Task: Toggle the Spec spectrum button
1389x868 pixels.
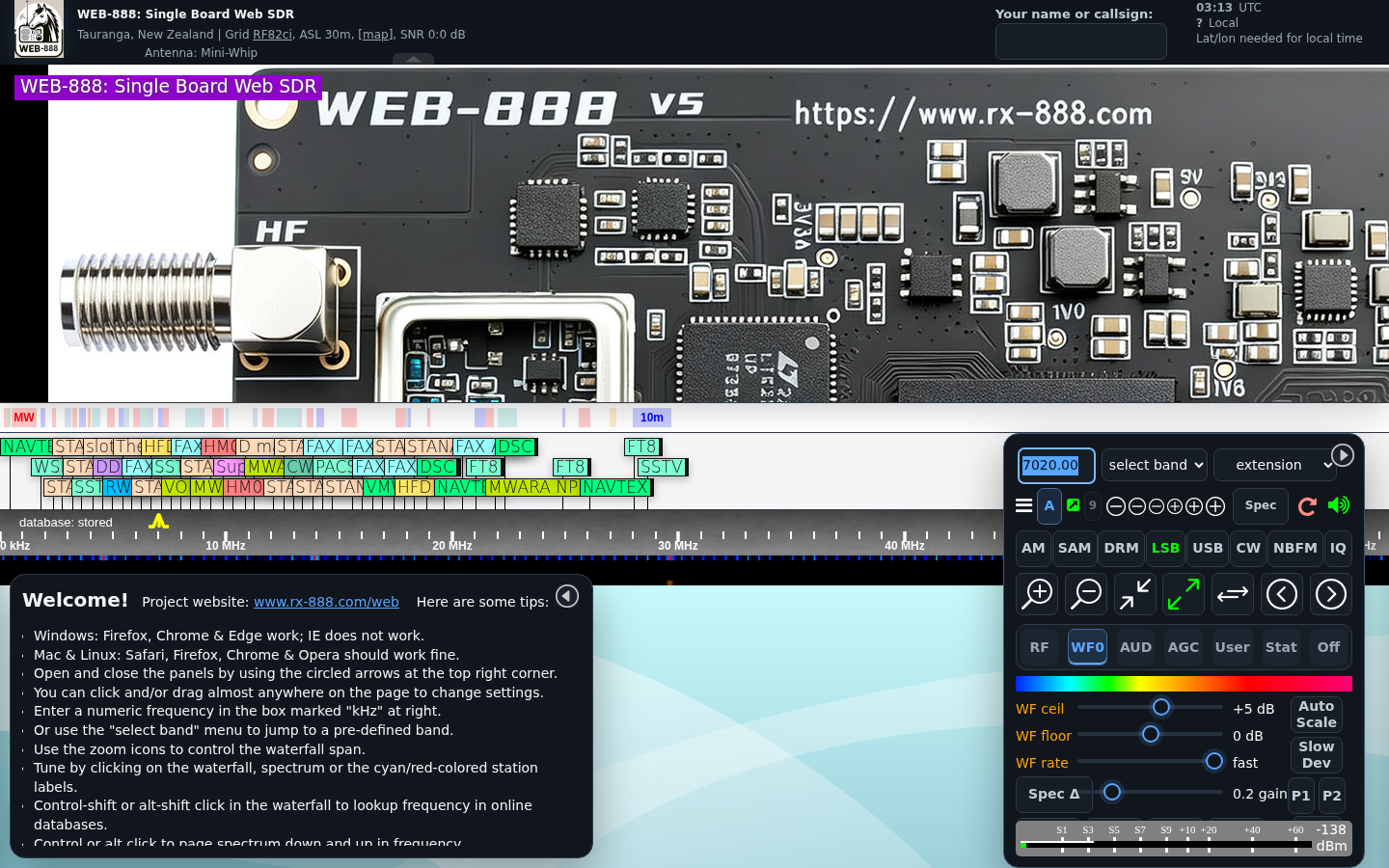Action: click(1261, 505)
